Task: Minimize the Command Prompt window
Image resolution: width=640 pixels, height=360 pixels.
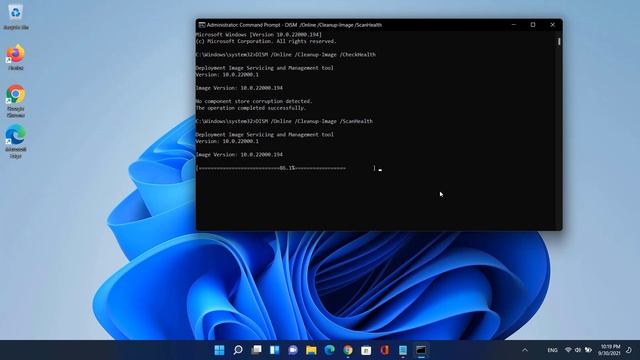Action: click(x=514, y=25)
